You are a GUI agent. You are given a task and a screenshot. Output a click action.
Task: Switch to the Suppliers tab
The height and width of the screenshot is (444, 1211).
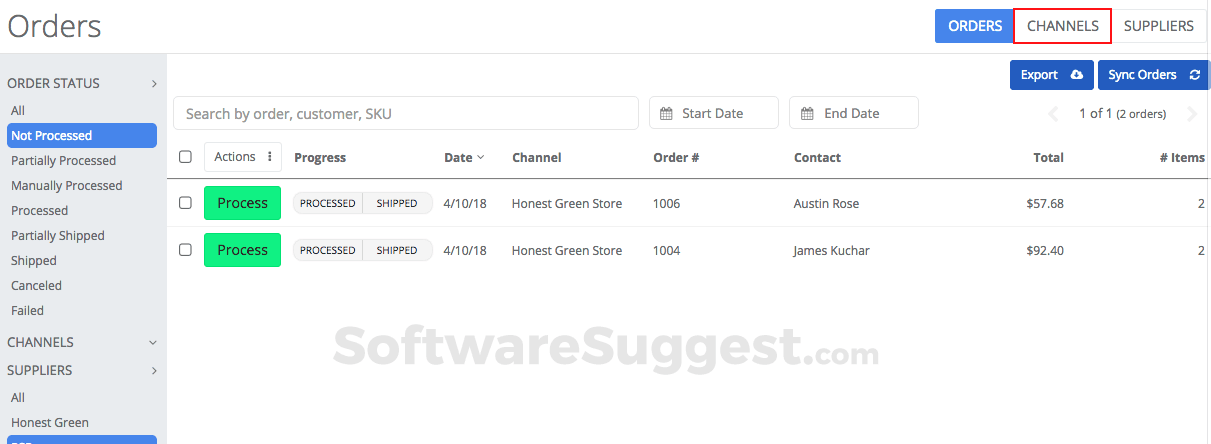pos(1158,26)
